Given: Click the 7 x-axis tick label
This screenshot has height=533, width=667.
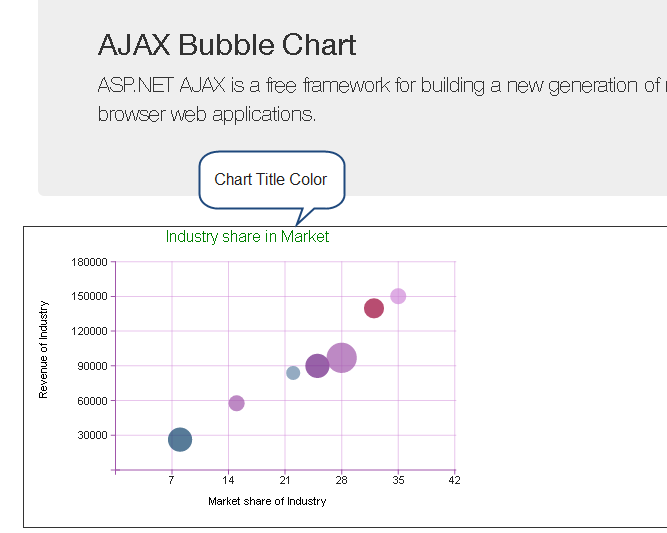Looking at the screenshot, I should pos(172,481).
